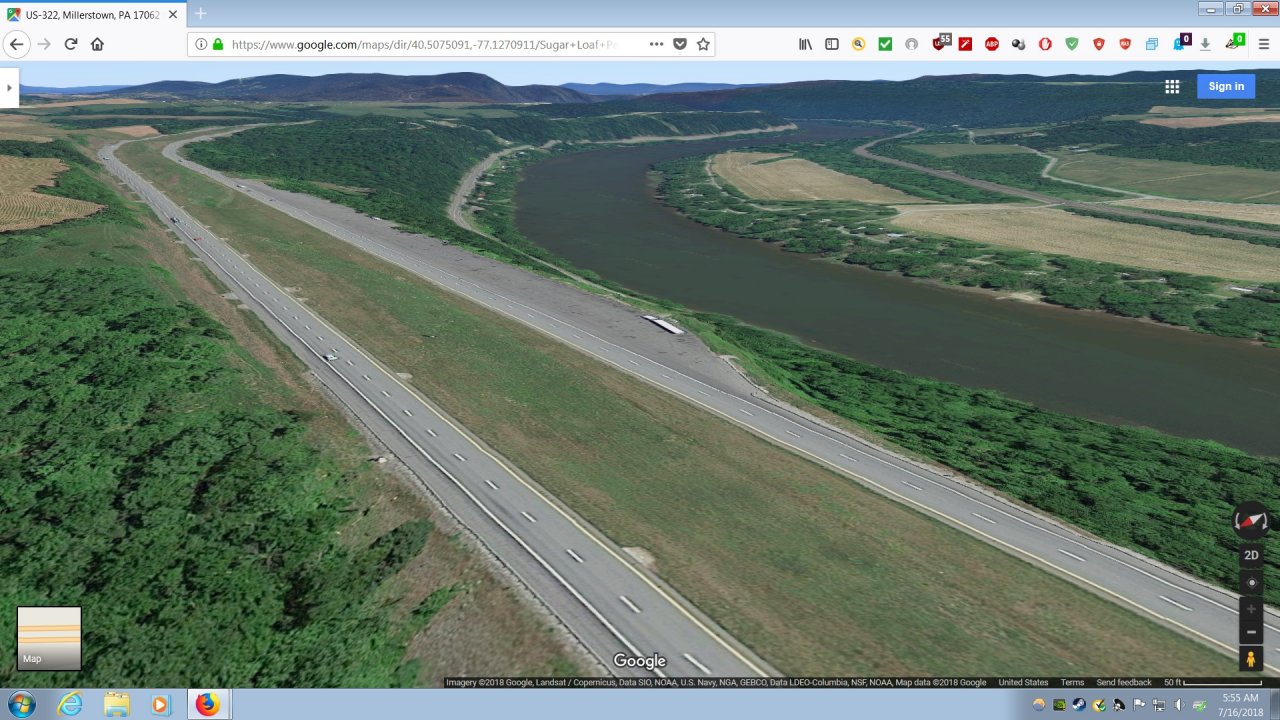The height and width of the screenshot is (720, 1280).
Task: Bookmark this page with the star icon
Action: click(703, 44)
